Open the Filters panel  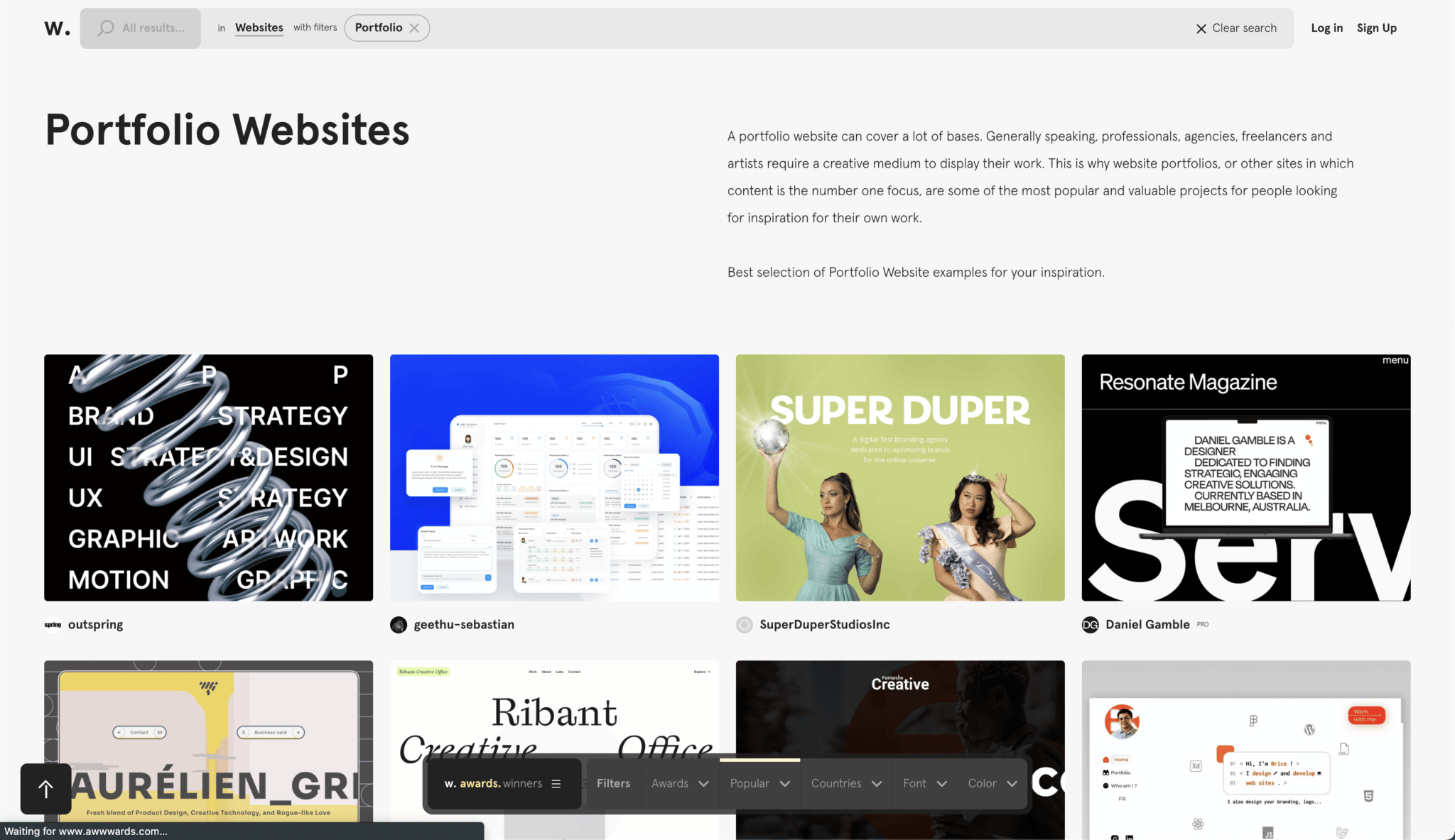[613, 783]
